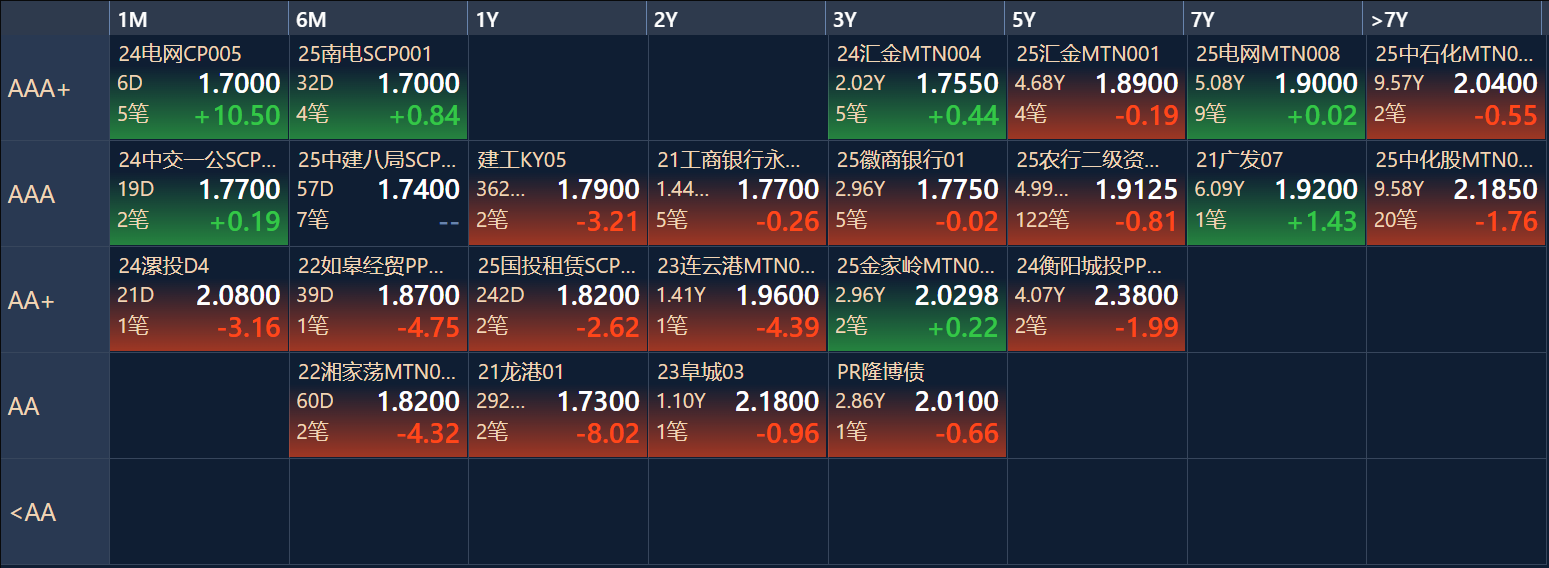1549x568 pixels.
Task: Open the 24衡阳城投PP bond cell
Action: pos(1096,299)
